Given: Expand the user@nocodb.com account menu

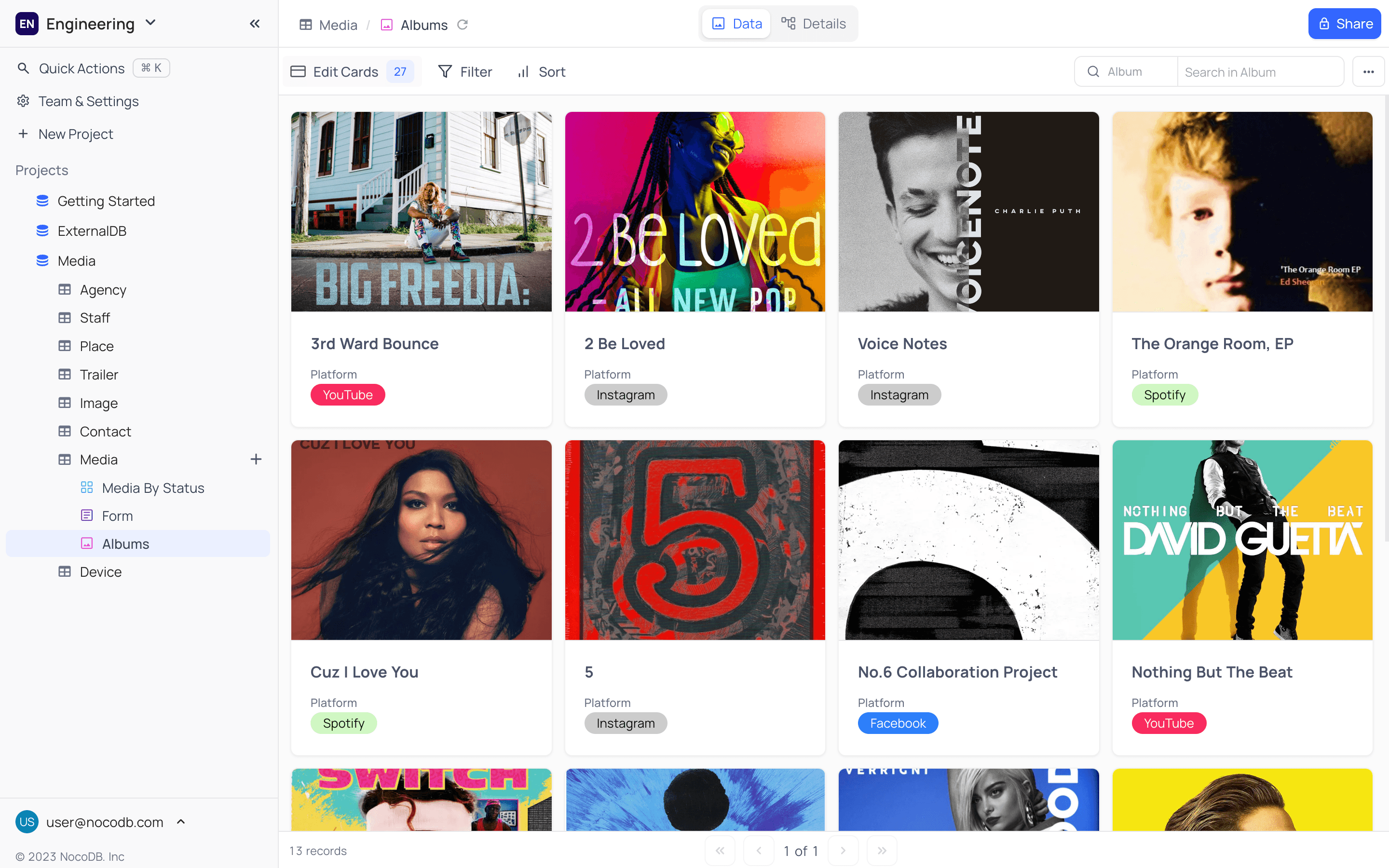Looking at the screenshot, I should click(x=181, y=822).
